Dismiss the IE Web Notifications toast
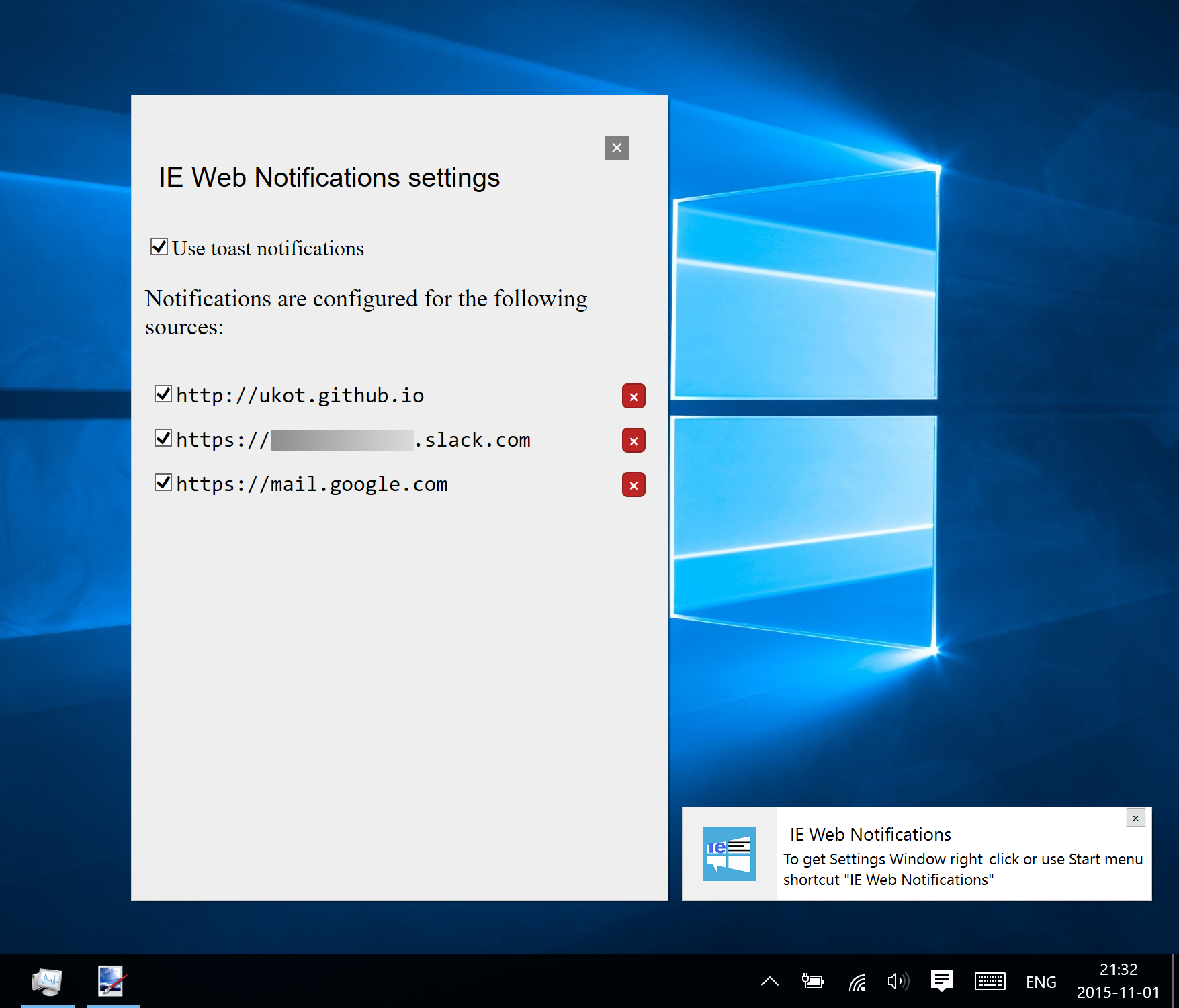Image resolution: width=1179 pixels, height=1008 pixels. [1135, 818]
